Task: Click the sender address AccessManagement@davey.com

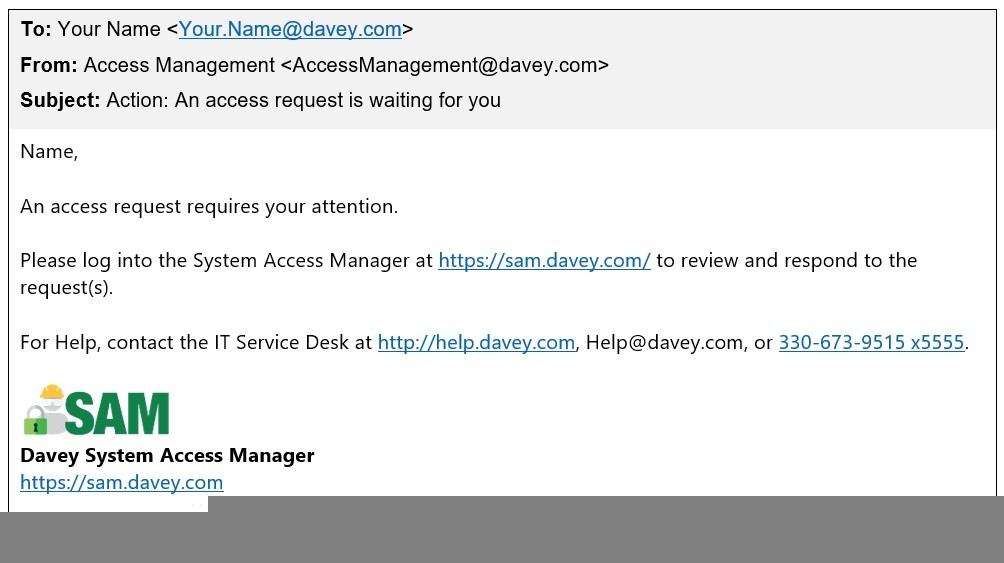Action: tap(444, 65)
